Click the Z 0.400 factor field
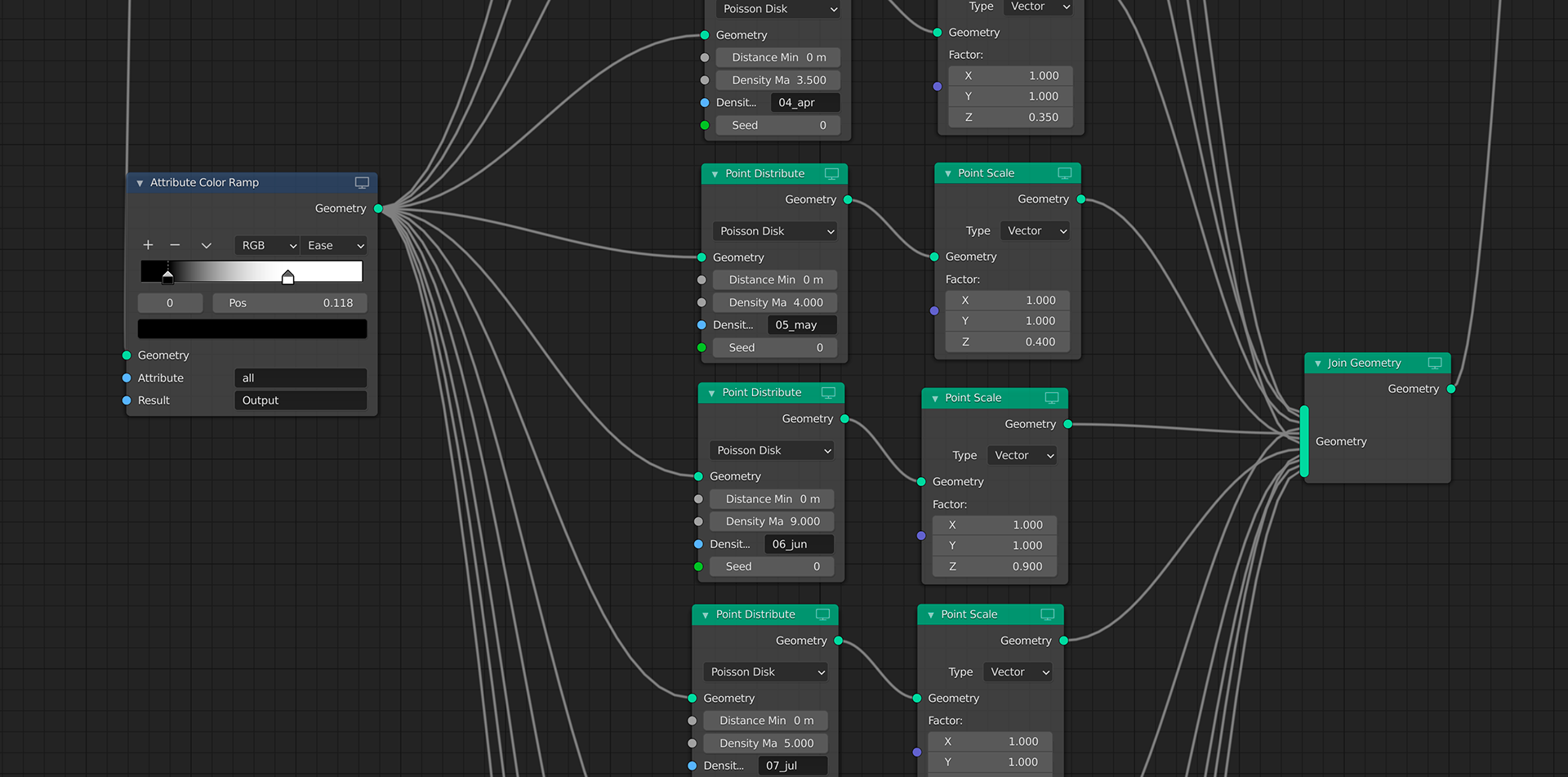This screenshot has width=1568, height=777. click(x=1008, y=342)
